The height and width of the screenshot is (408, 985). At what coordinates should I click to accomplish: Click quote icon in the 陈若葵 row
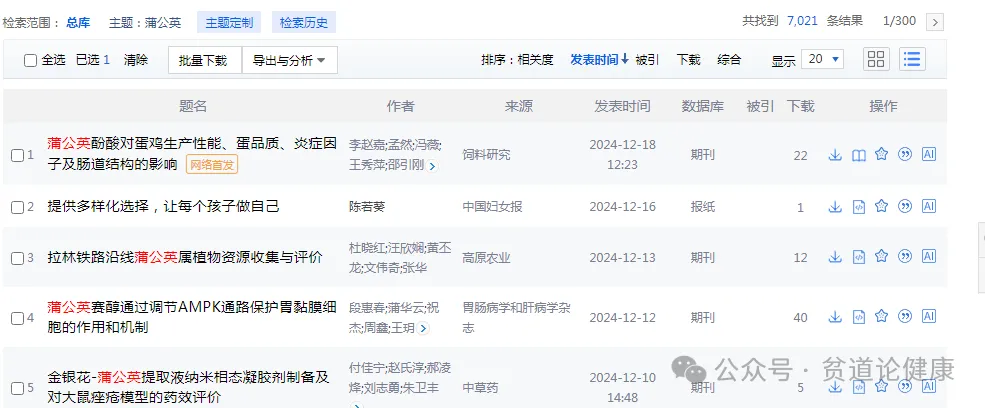[905, 206]
